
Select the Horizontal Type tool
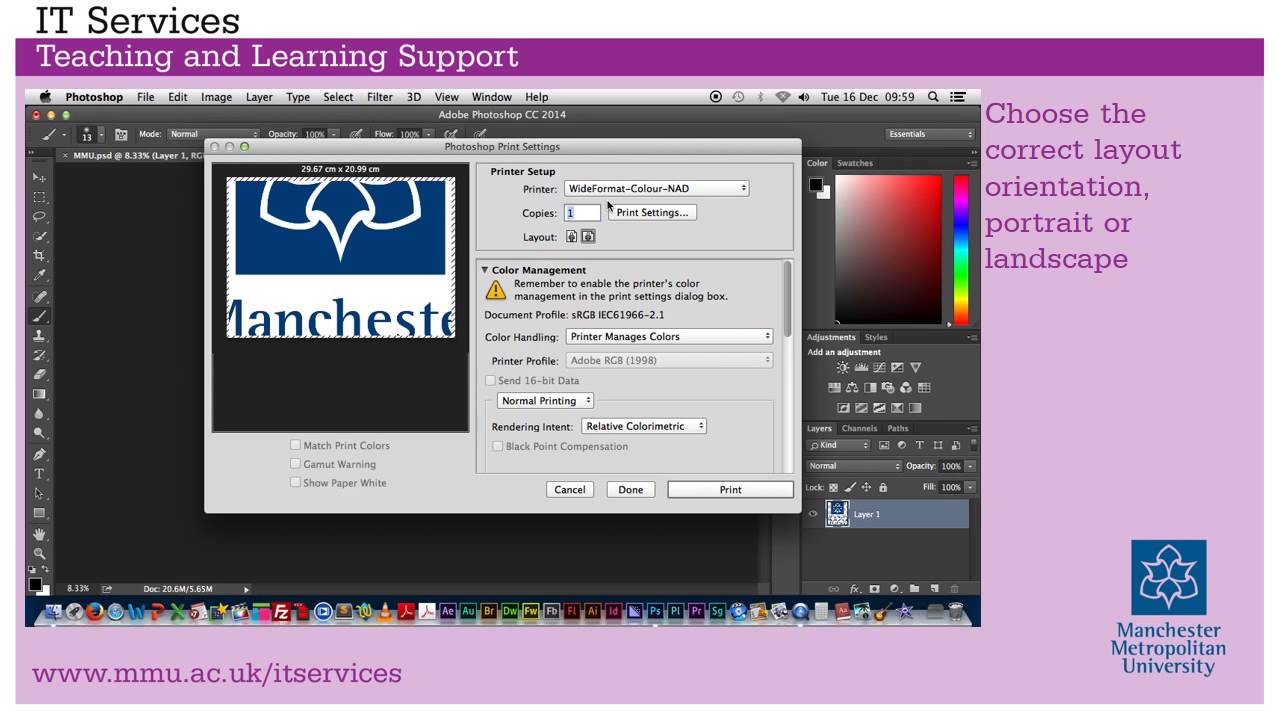(x=40, y=473)
